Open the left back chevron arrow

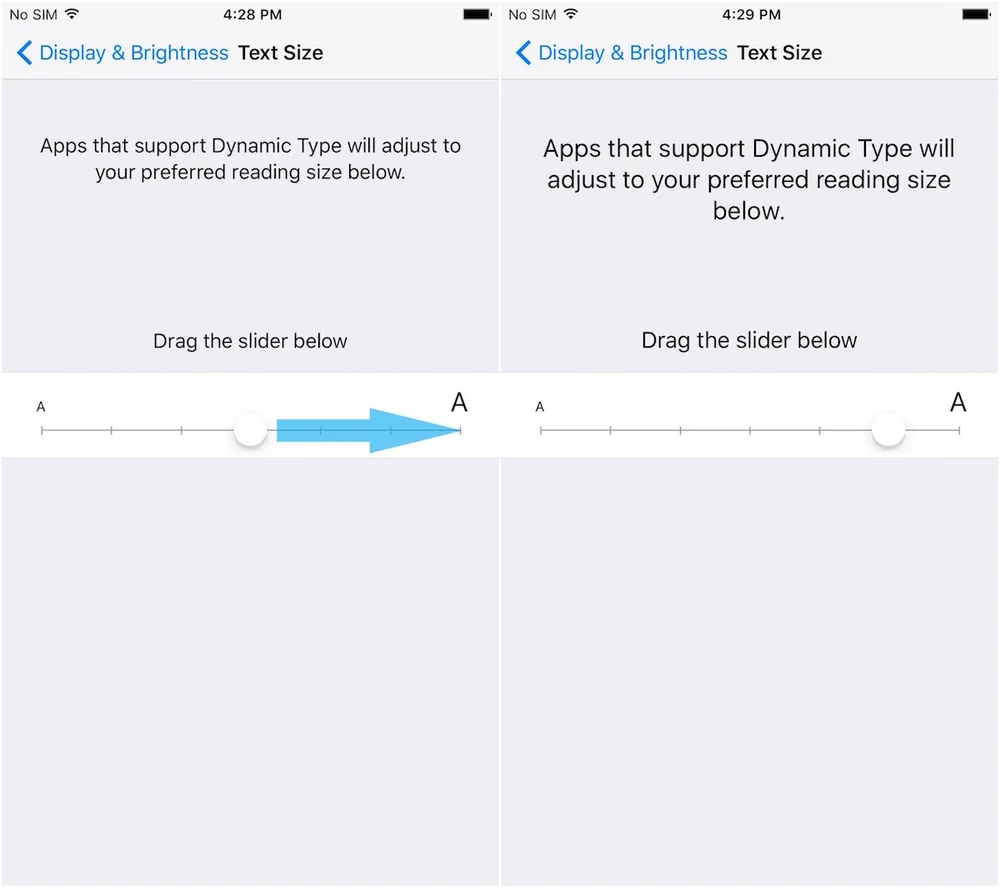(24, 53)
